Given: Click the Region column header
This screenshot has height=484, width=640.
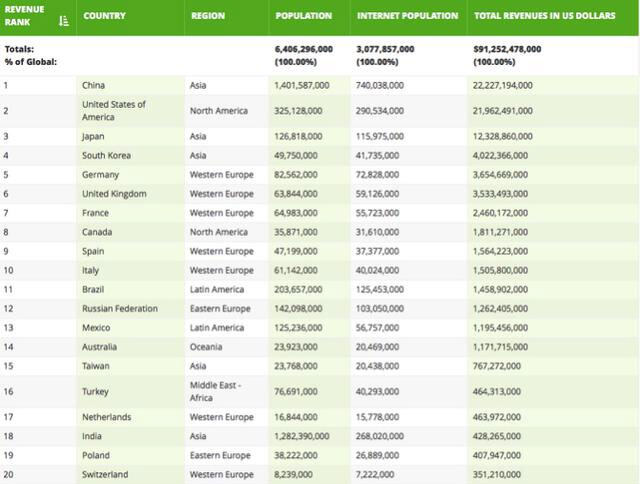Looking at the screenshot, I should point(208,16).
